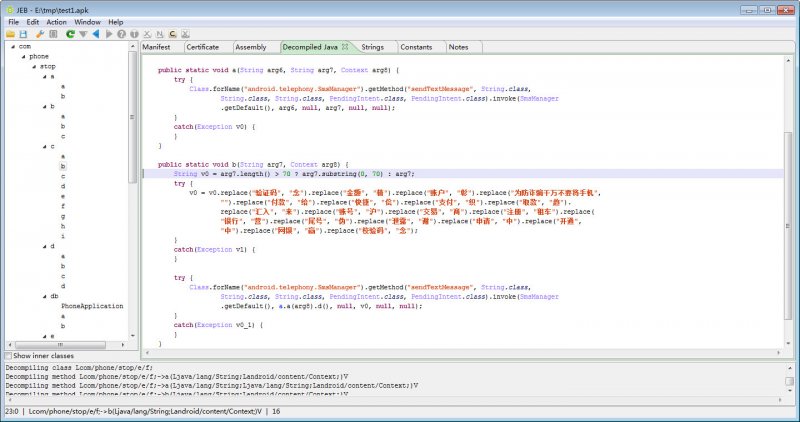Switch to the Notes tab
The width and height of the screenshot is (800, 422).
(x=458, y=47)
